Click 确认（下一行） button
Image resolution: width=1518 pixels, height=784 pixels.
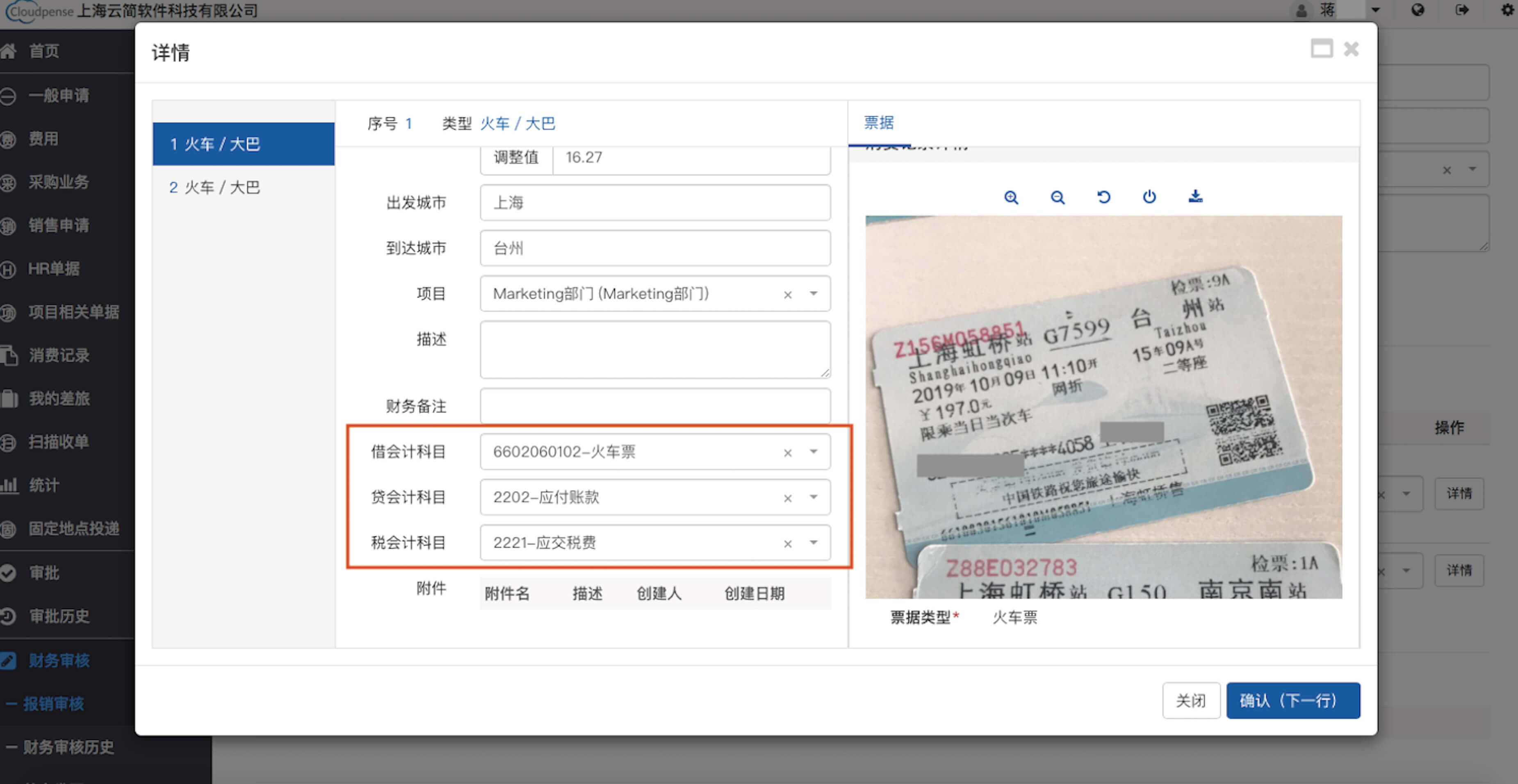pyautogui.click(x=1293, y=700)
